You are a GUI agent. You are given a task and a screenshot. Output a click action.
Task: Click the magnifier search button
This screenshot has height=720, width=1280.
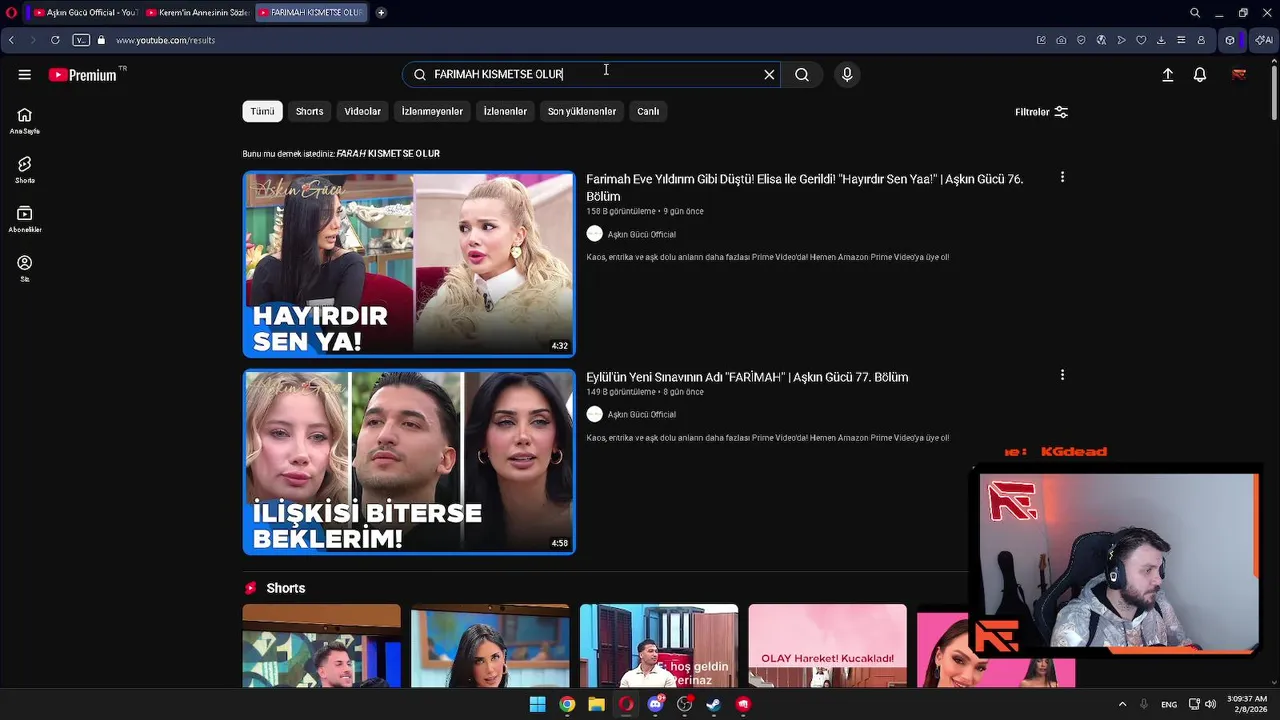point(802,75)
